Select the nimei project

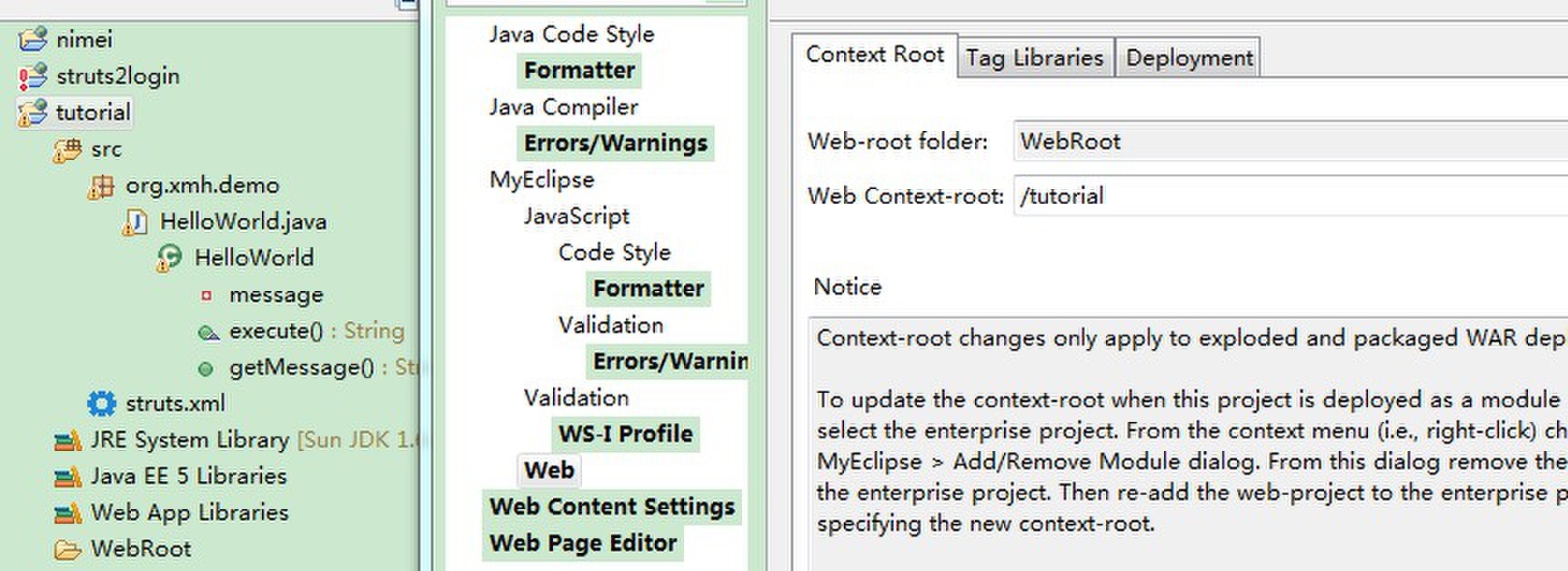[85, 39]
